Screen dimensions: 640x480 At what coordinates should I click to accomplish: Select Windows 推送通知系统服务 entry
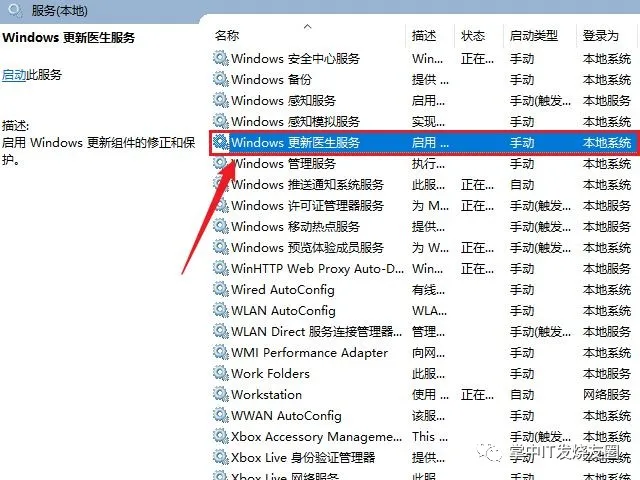(424, 184)
